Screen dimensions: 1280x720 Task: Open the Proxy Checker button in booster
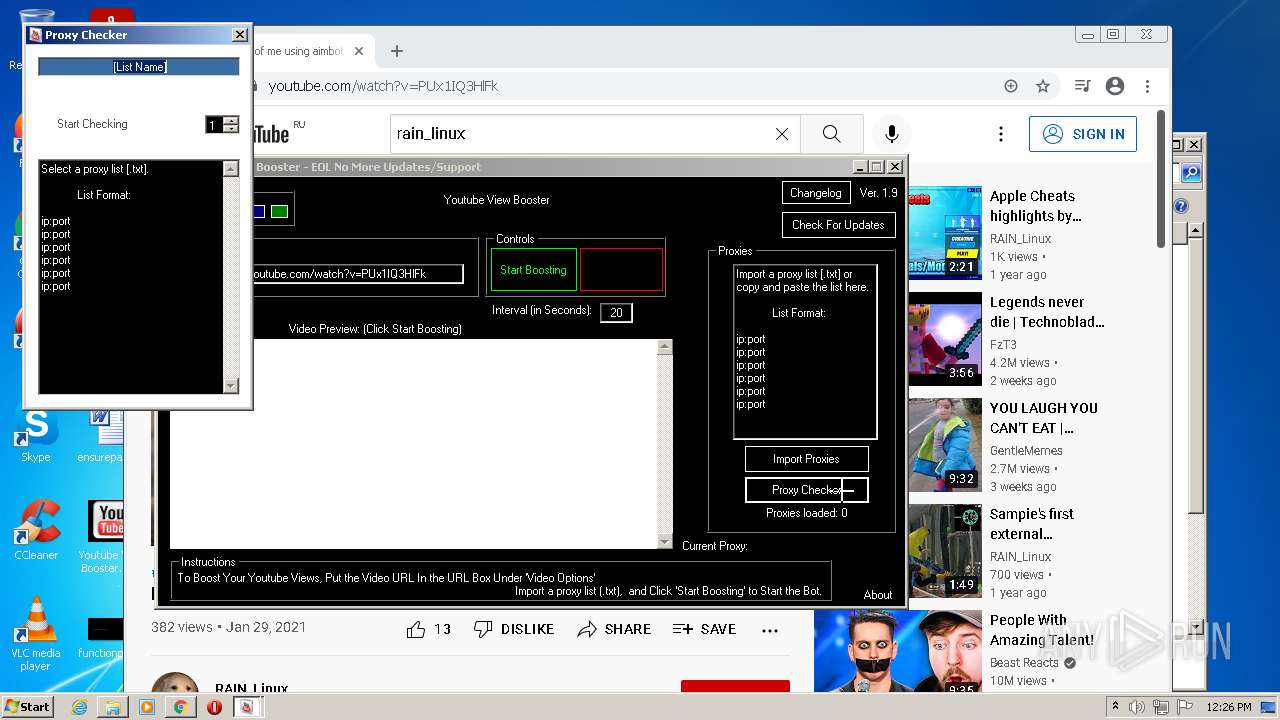point(806,490)
